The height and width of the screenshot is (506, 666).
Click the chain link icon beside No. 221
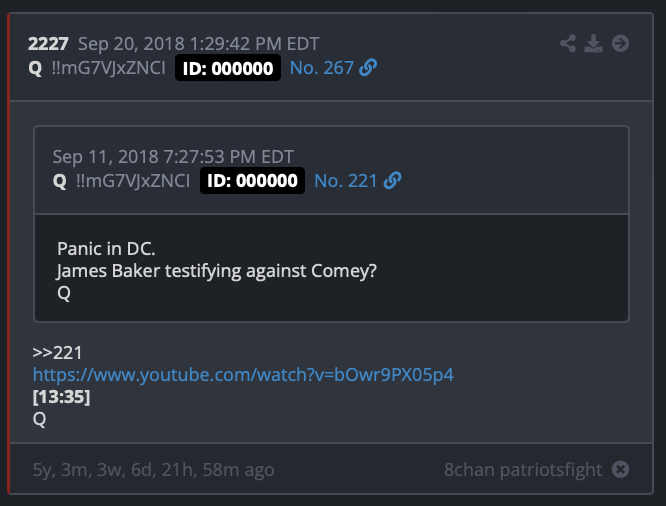coord(392,181)
